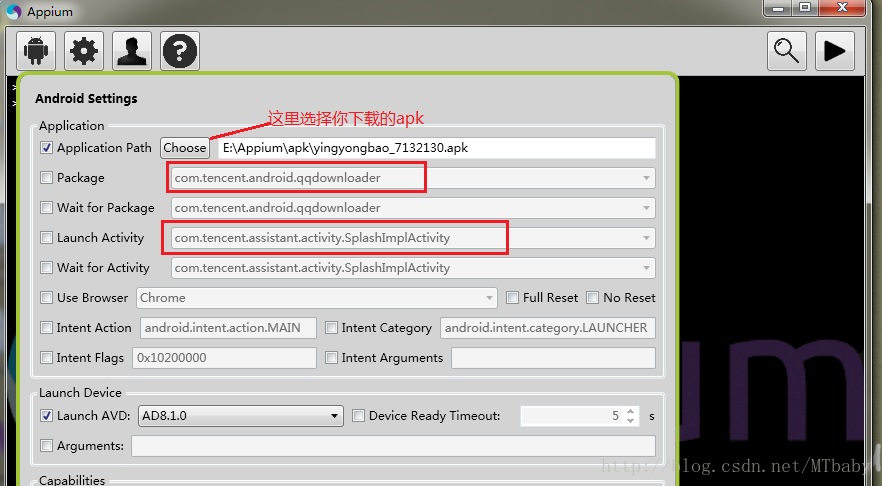Click the Launch Device group label
Image resolution: width=882 pixels, height=486 pixels.
pos(80,393)
